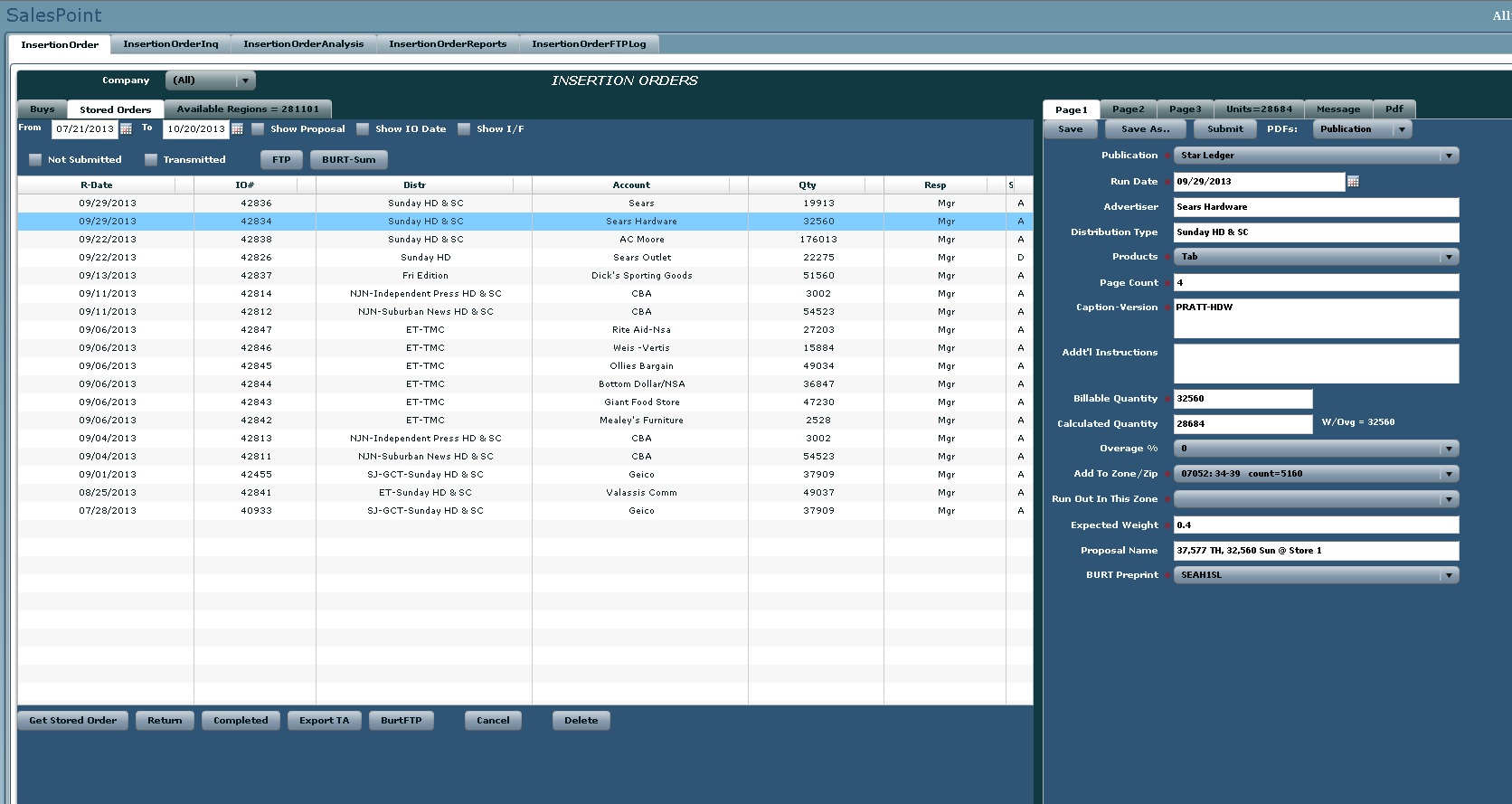1512x804 pixels.
Task: Expand the Star Ledger publication dropdown
Action: (1316, 156)
